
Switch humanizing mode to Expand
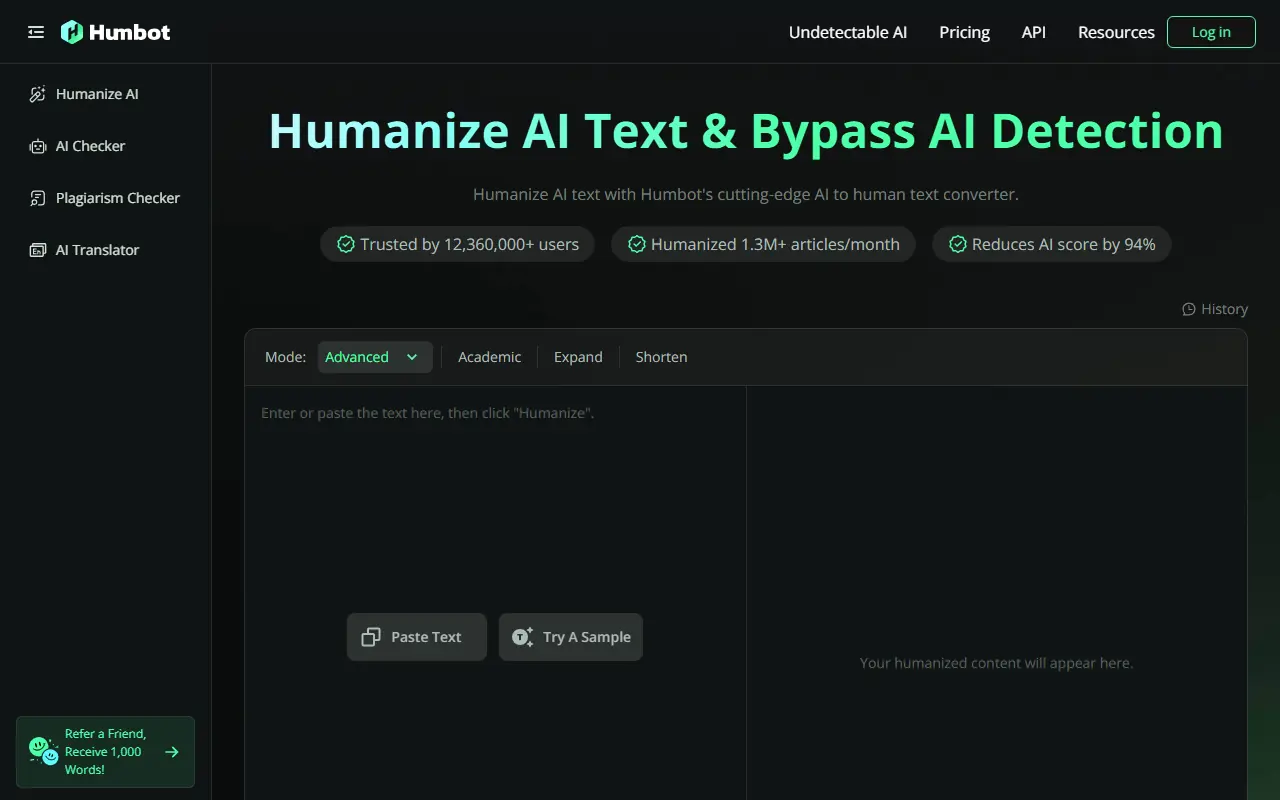[578, 357]
